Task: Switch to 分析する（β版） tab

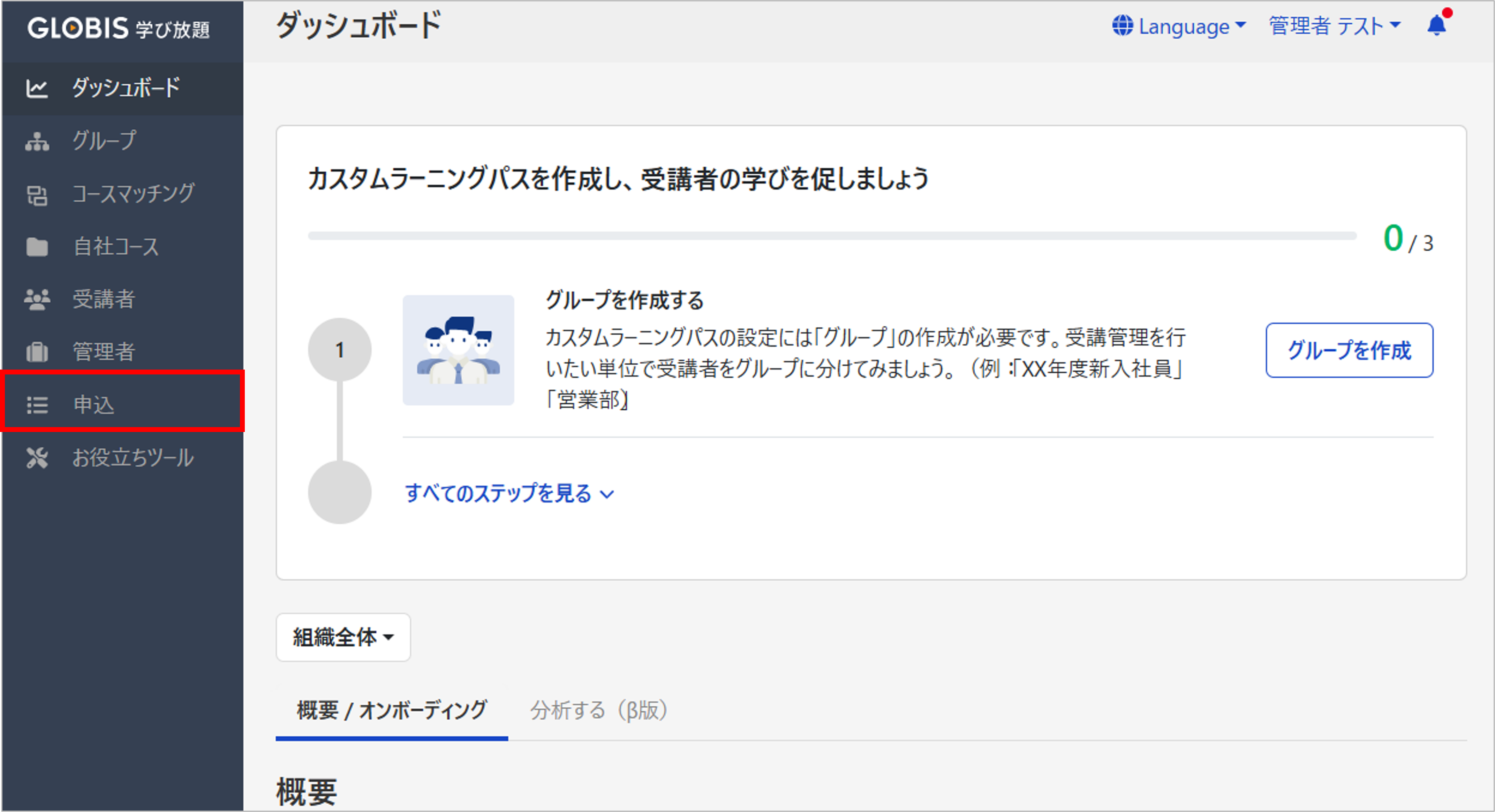Action: click(x=599, y=710)
